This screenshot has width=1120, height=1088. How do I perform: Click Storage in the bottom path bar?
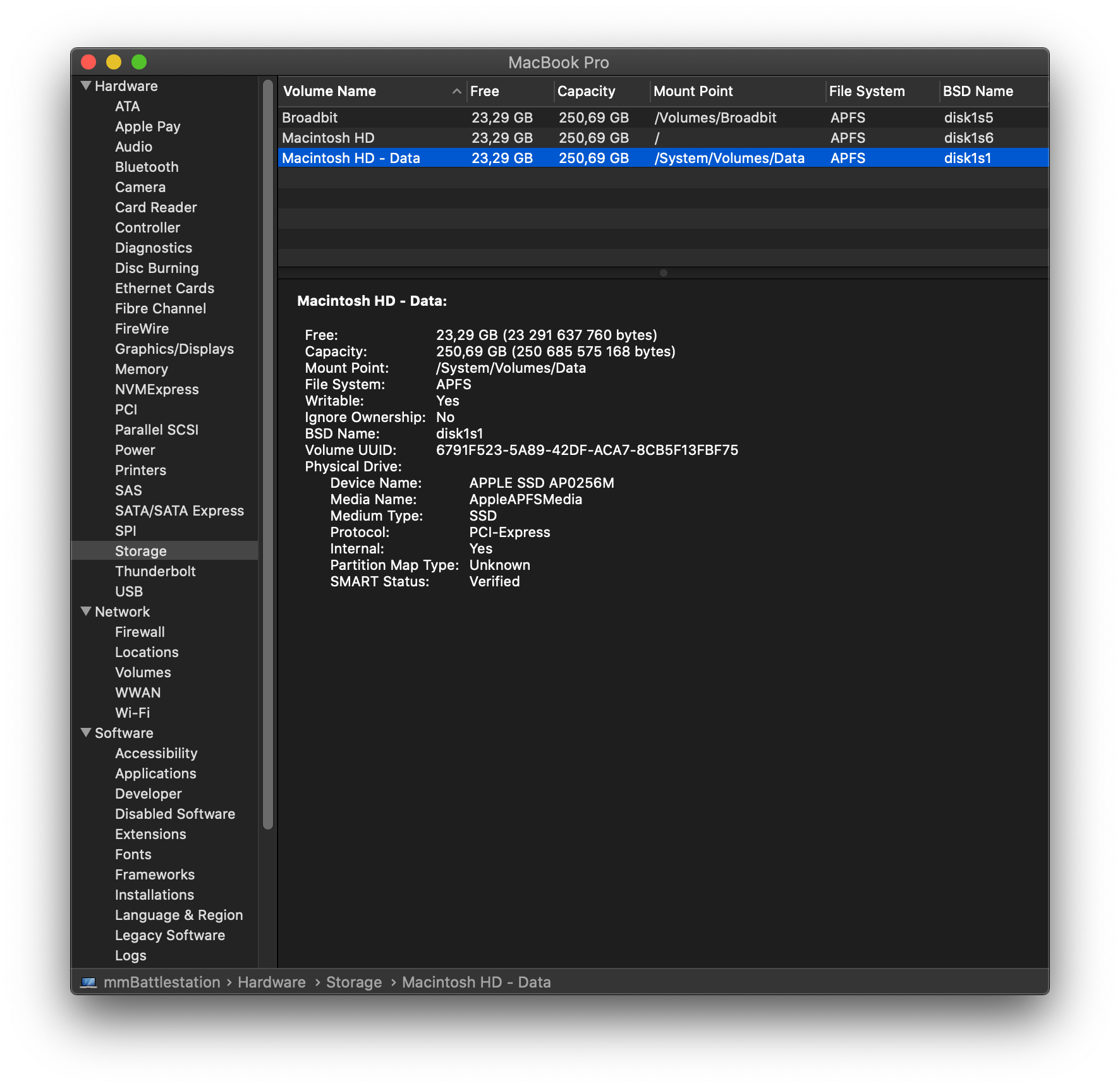353,982
